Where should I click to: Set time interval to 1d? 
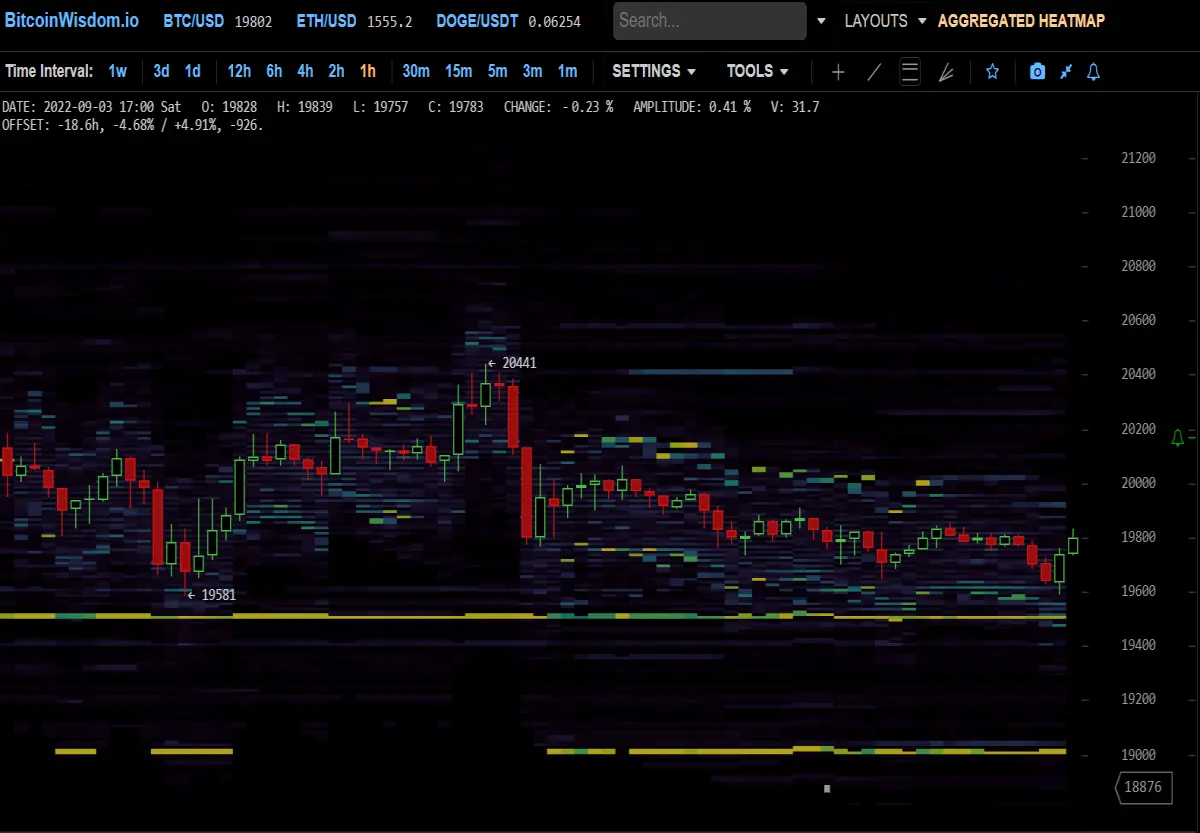coord(192,71)
